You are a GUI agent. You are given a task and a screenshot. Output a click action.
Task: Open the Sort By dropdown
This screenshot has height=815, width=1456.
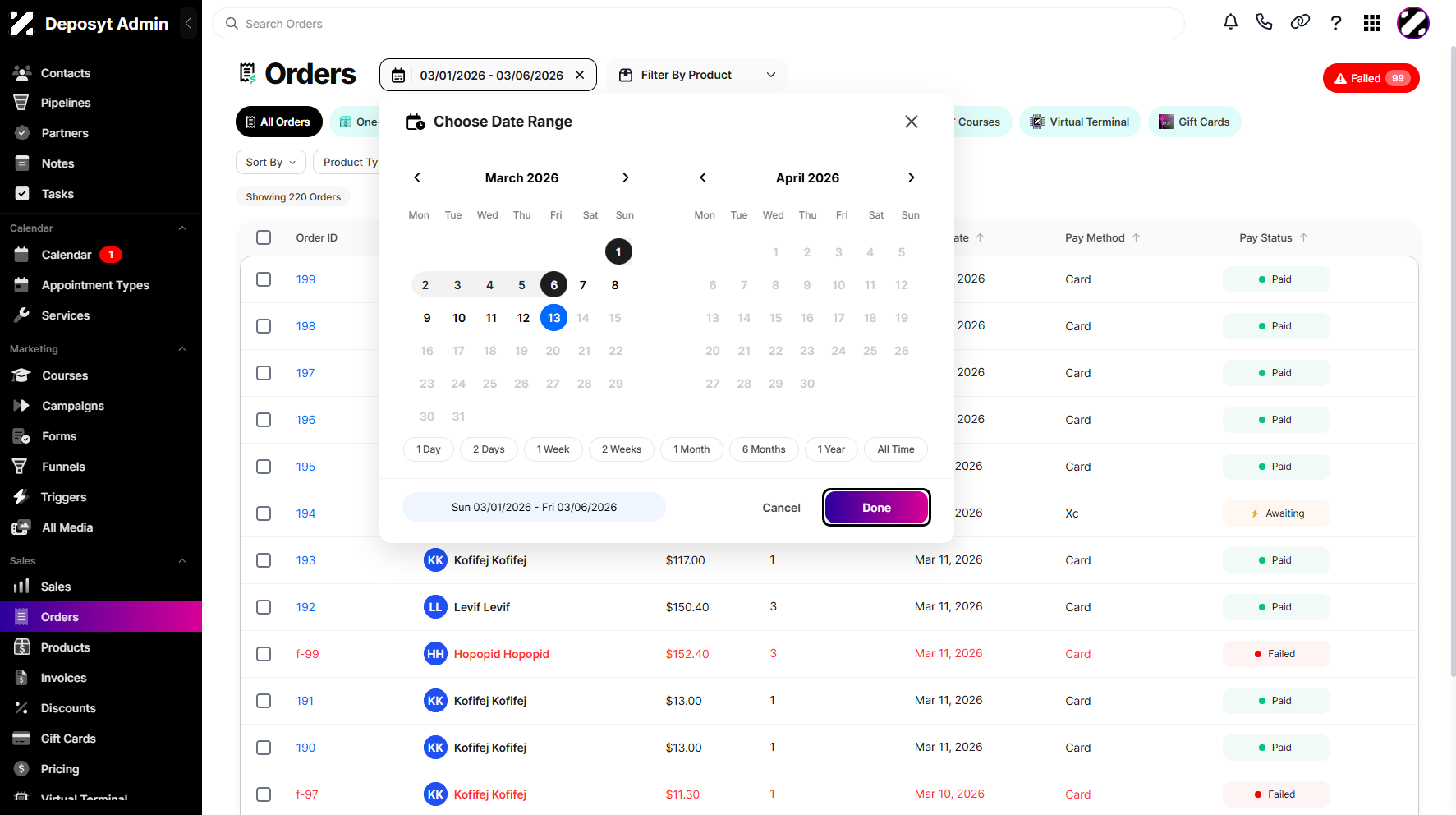click(271, 162)
